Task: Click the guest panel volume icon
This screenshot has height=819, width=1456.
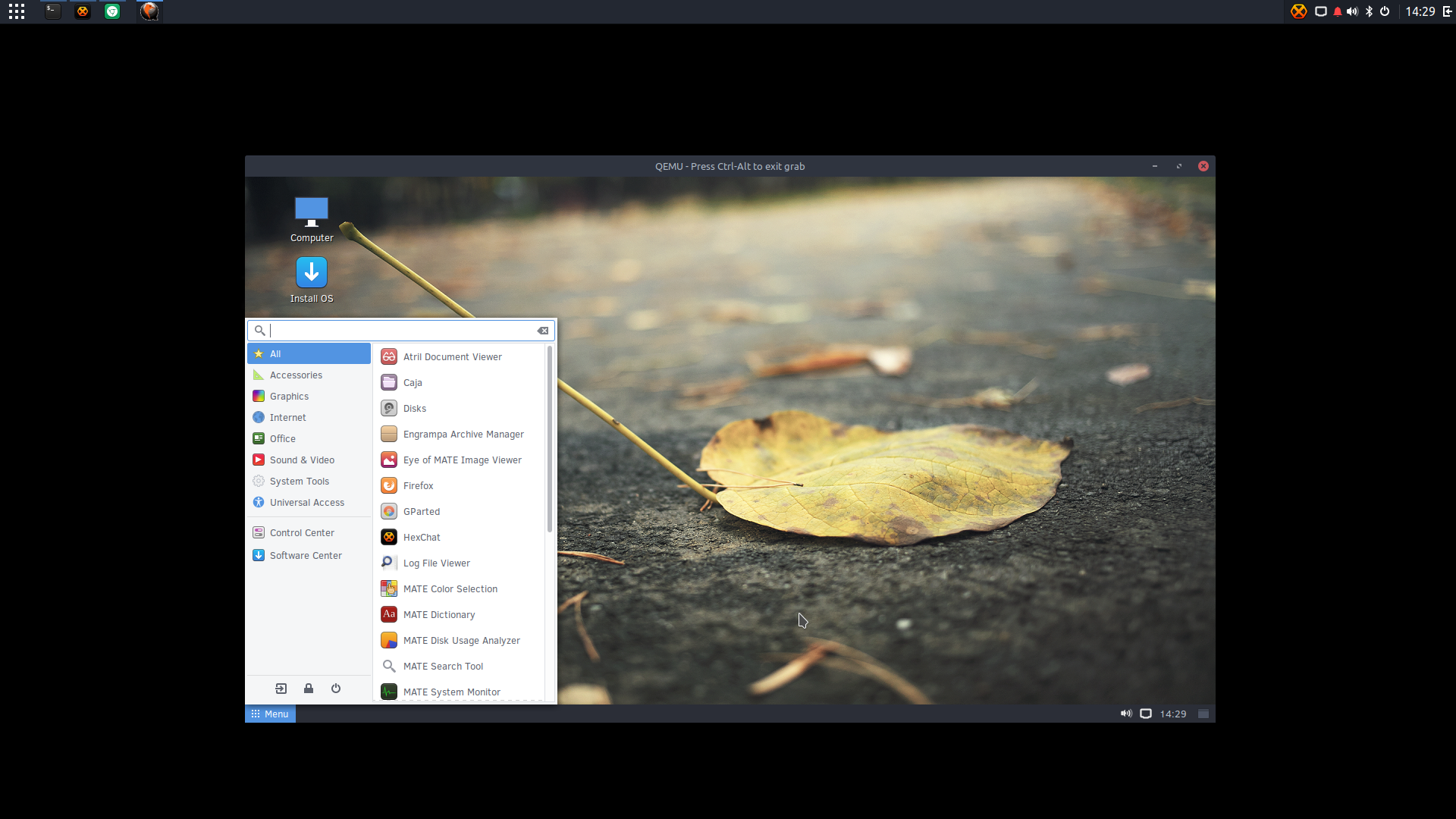Action: click(1126, 714)
